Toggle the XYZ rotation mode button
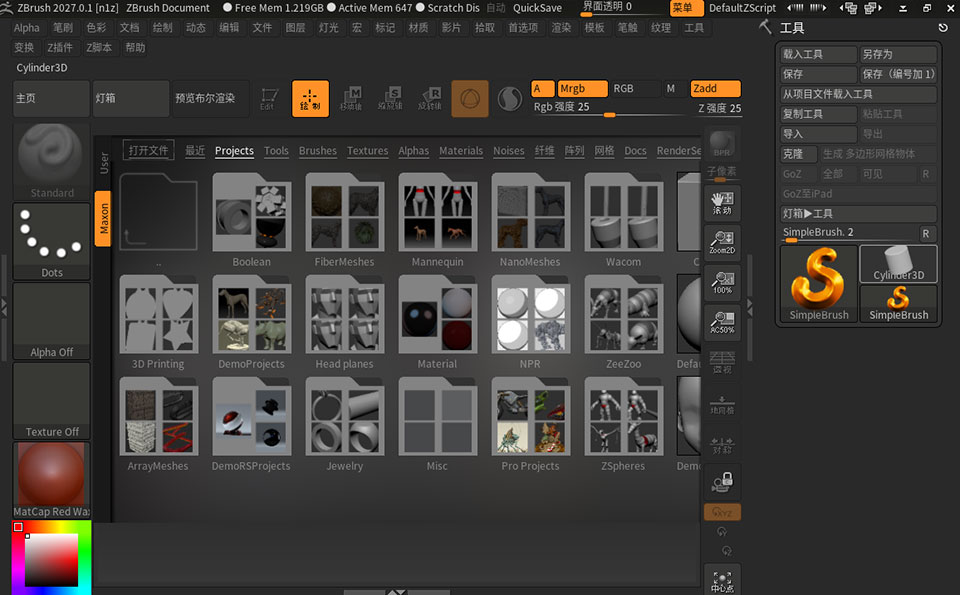This screenshot has width=960, height=595. click(722, 512)
